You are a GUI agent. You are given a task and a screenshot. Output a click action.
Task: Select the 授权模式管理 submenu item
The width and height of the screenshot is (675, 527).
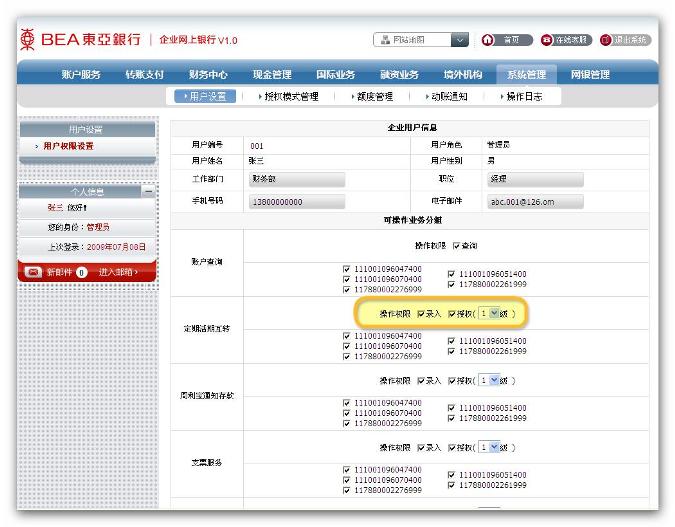290,97
